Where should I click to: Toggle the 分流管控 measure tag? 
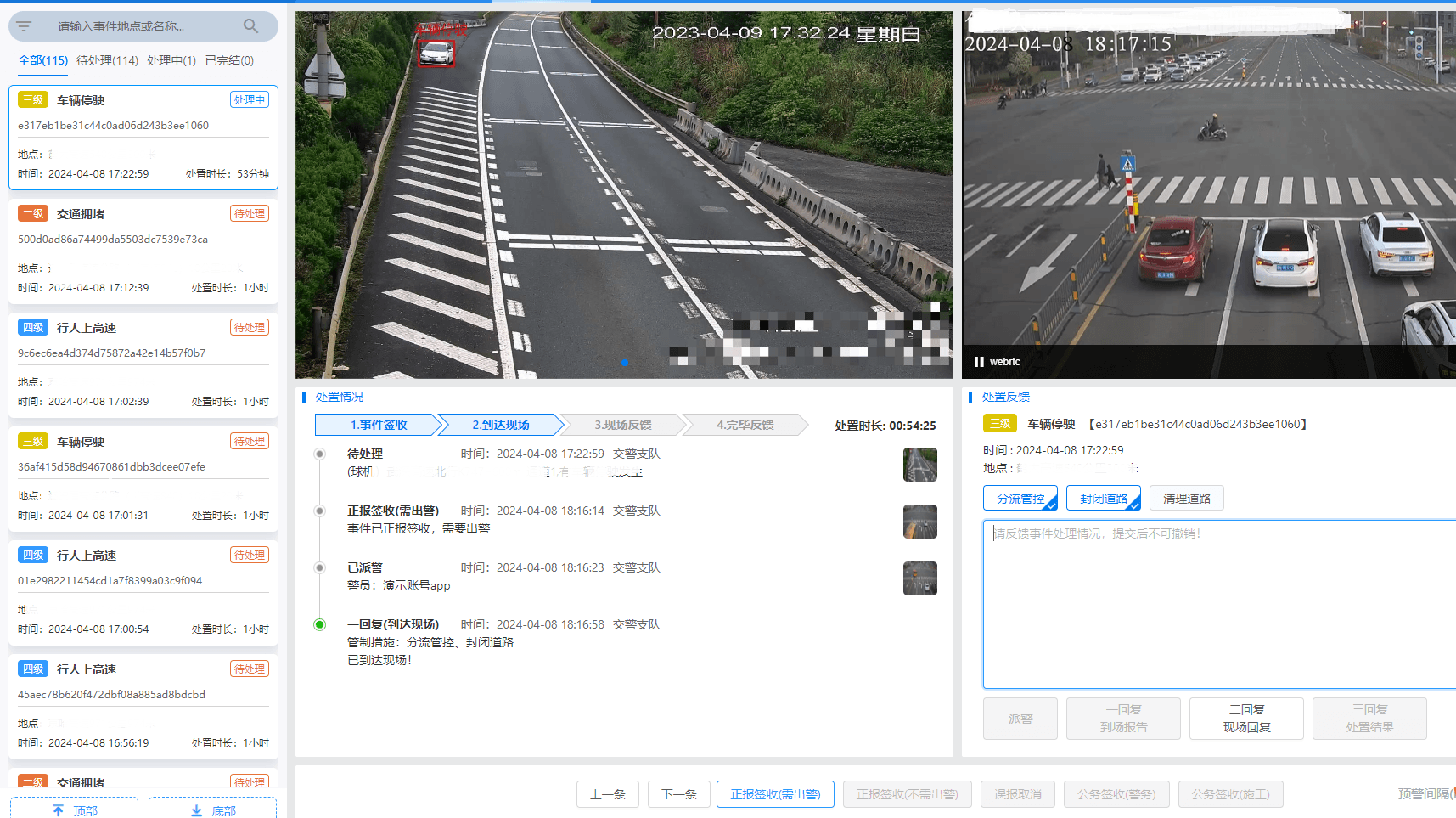coord(1020,499)
